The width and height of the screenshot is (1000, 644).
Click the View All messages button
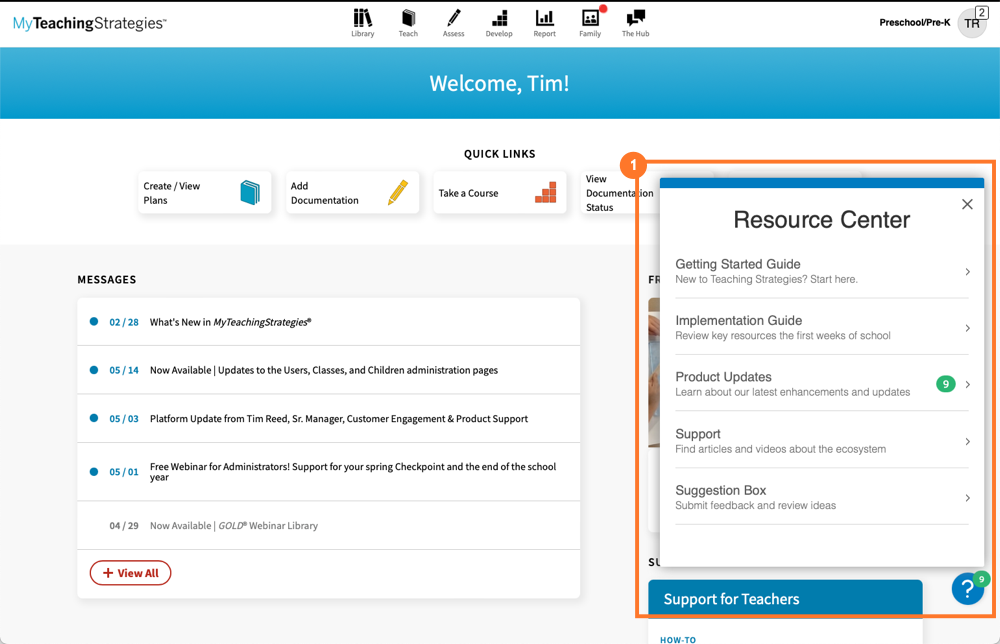130,573
